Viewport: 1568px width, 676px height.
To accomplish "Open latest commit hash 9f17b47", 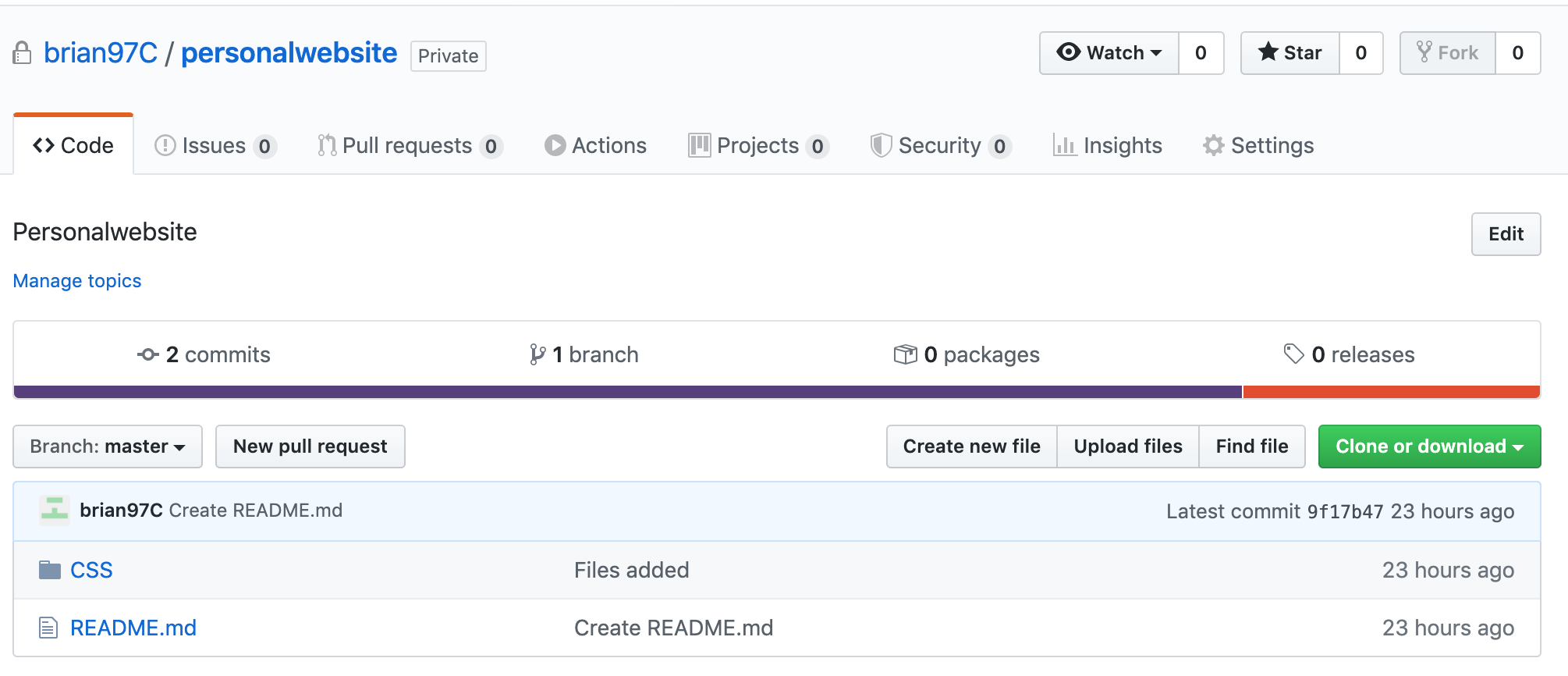I will [1346, 511].
